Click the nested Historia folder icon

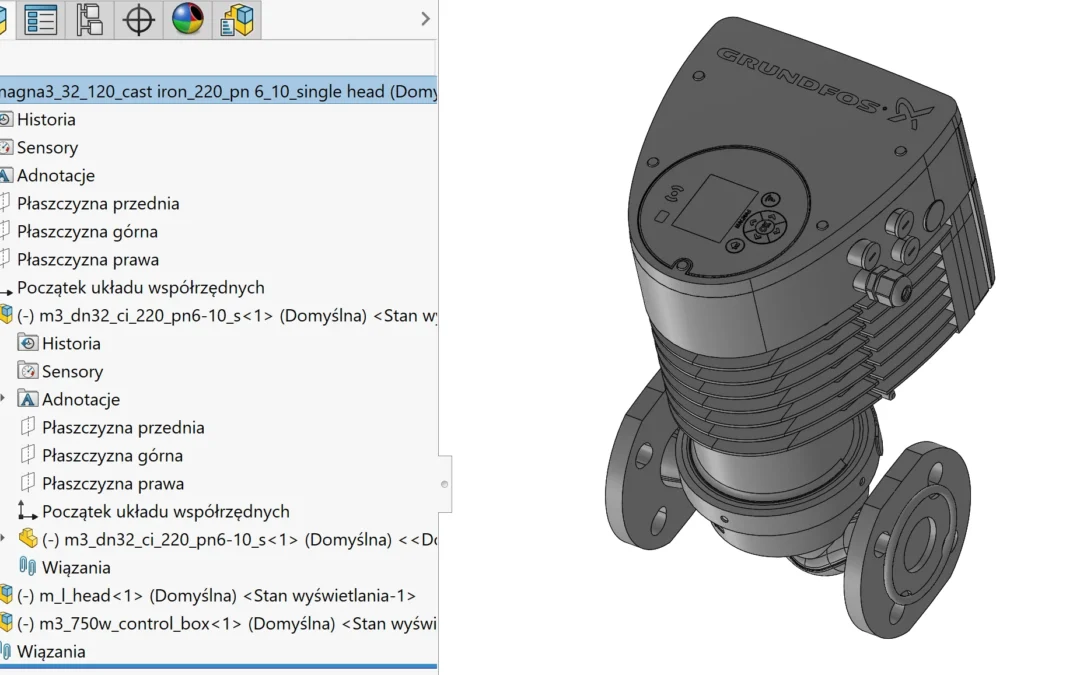28,343
